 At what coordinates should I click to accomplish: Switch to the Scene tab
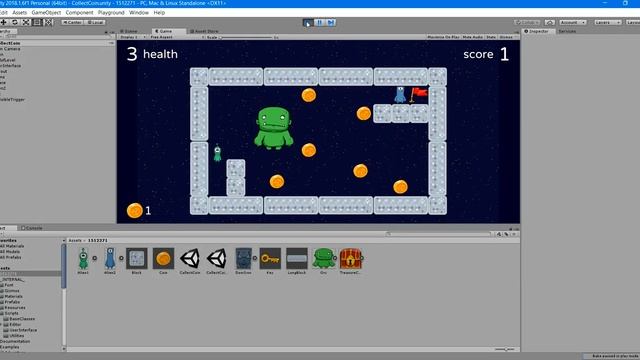point(129,31)
